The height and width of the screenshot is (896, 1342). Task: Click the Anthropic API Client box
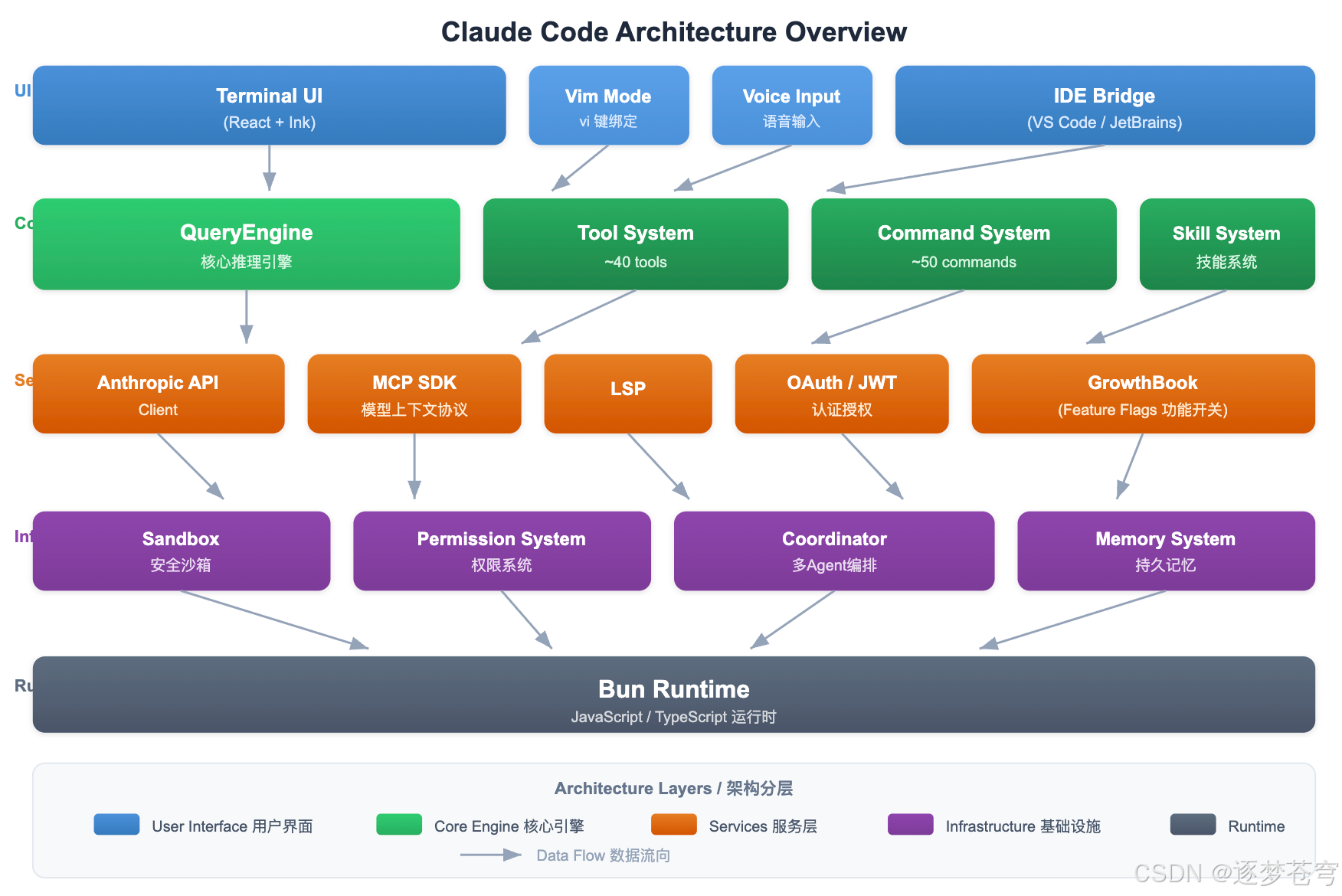[159, 394]
